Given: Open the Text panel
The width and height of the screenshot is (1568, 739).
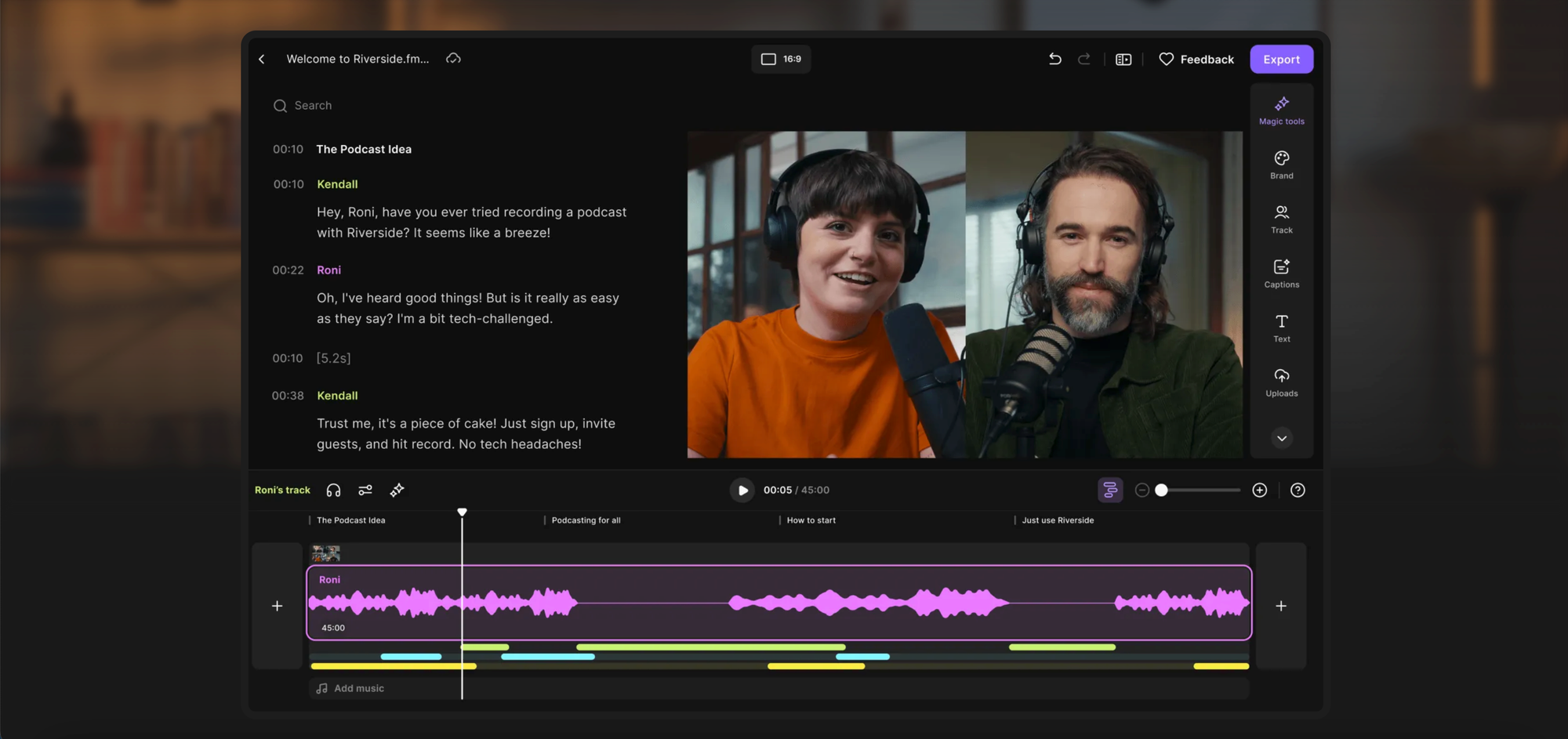Looking at the screenshot, I should 1282,328.
